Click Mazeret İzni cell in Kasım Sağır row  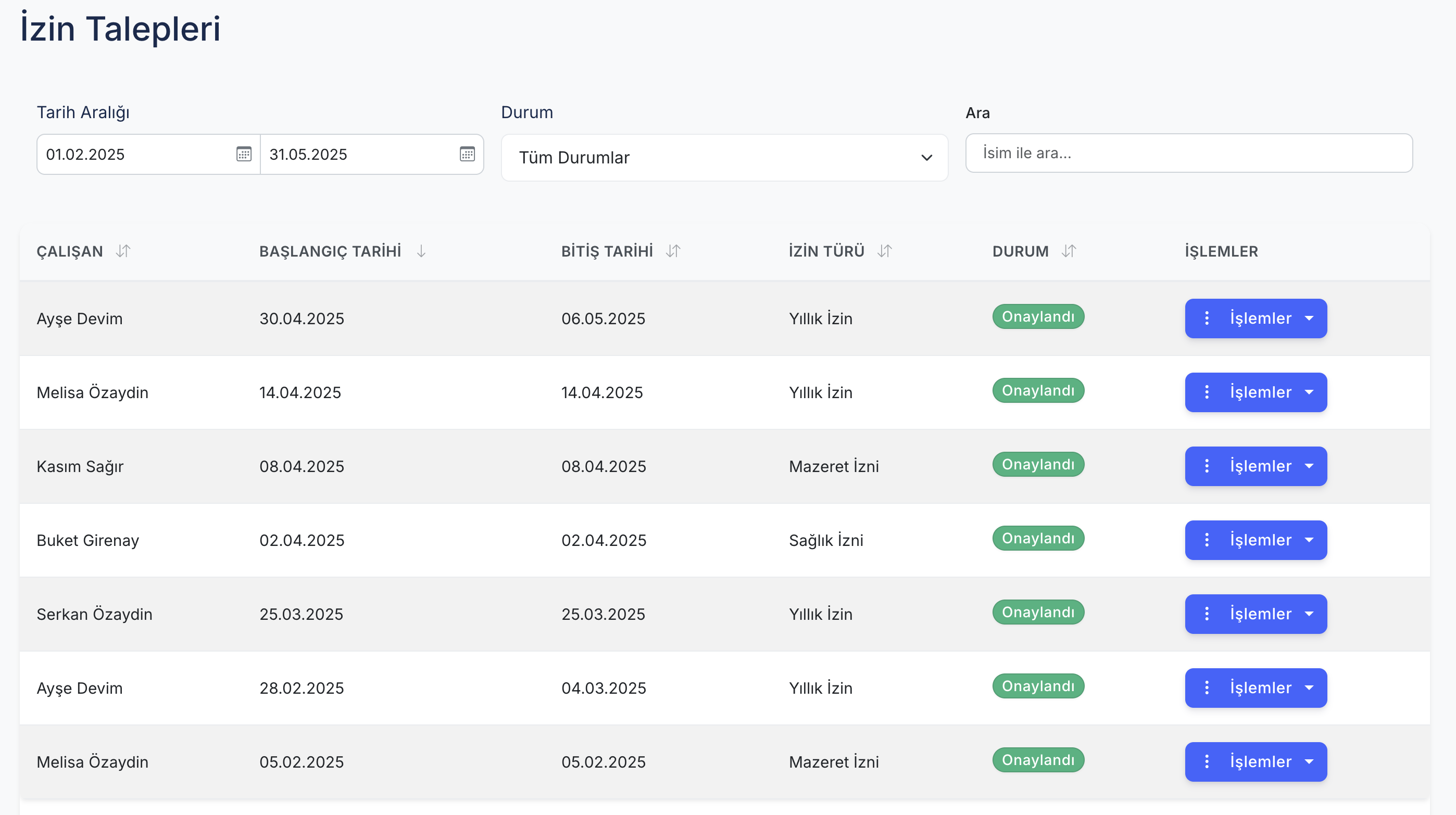click(x=834, y=466)
